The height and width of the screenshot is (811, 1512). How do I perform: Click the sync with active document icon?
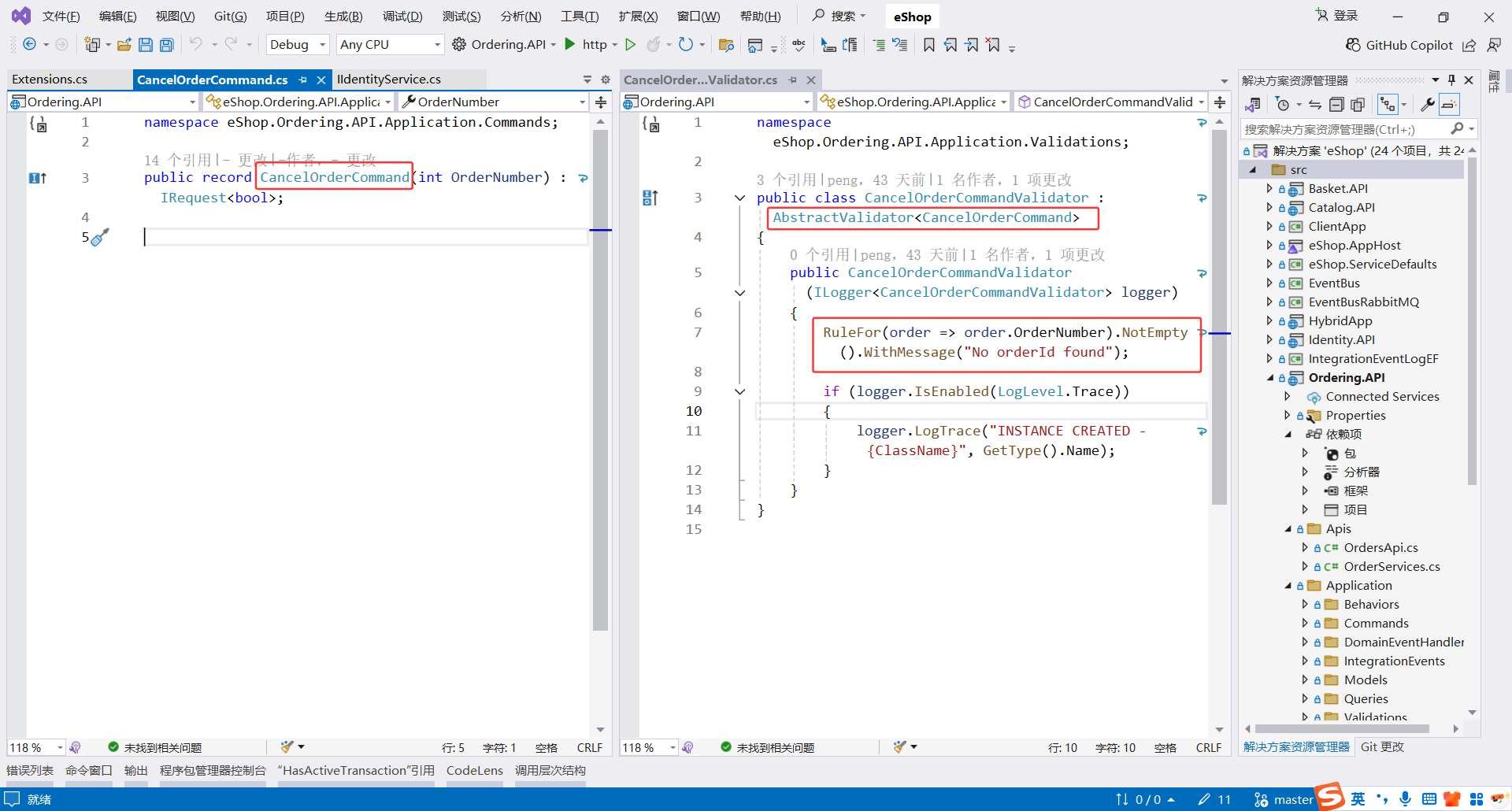(x=1314, y=105)
